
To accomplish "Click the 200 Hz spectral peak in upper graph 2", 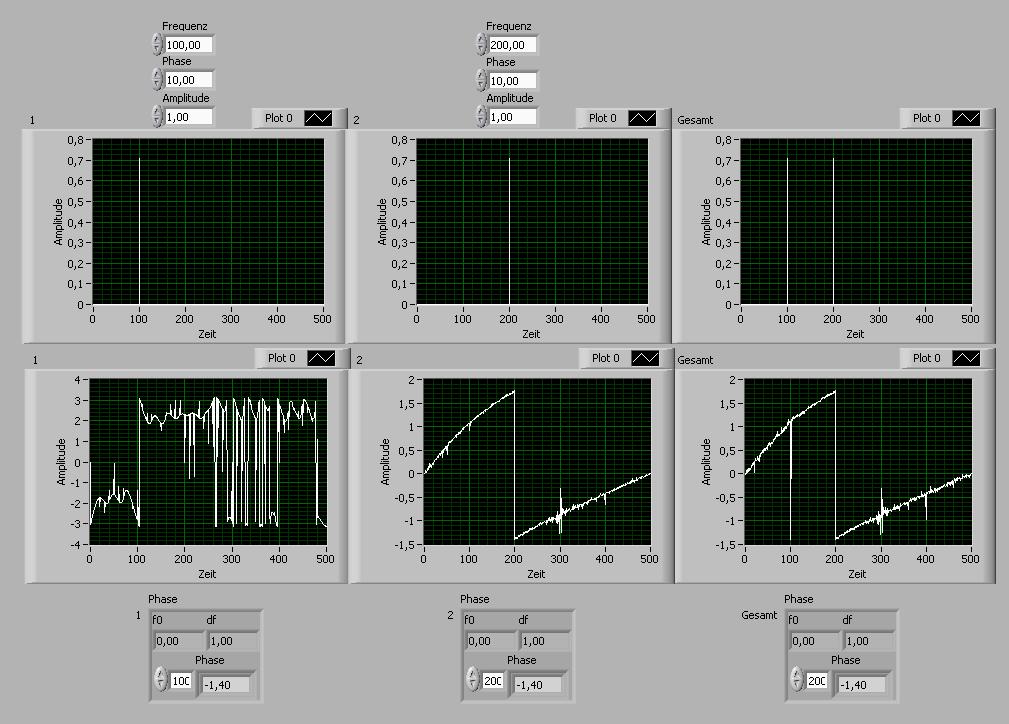I will point(509,230).
